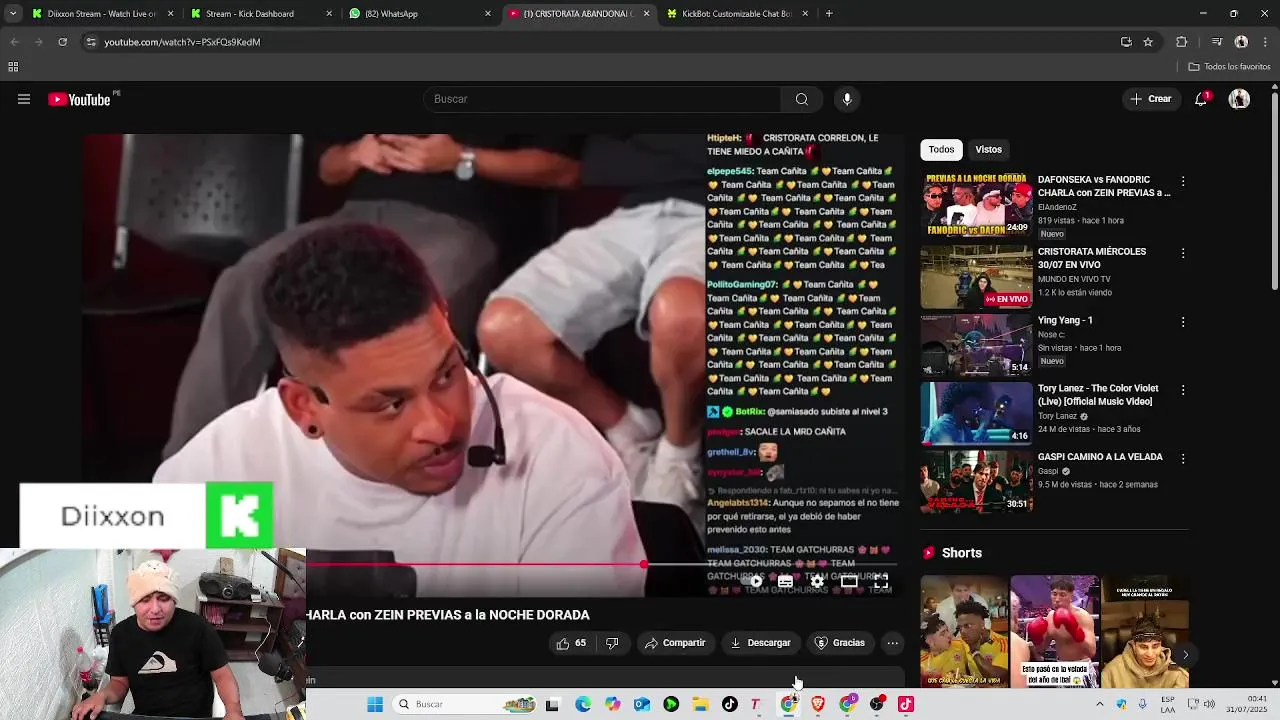Select the Todos filter chip
The width and height of the screenshot is (1280, 720).
pos(941,150)
